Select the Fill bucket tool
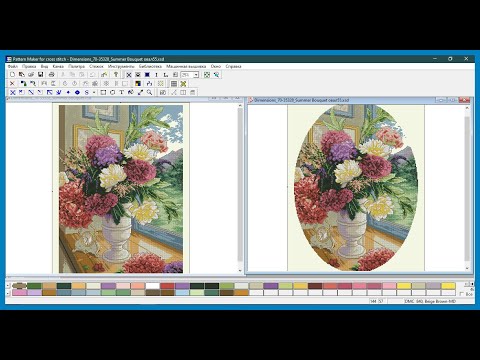Viewport: 480px width, 360px height. pos(131,92)
